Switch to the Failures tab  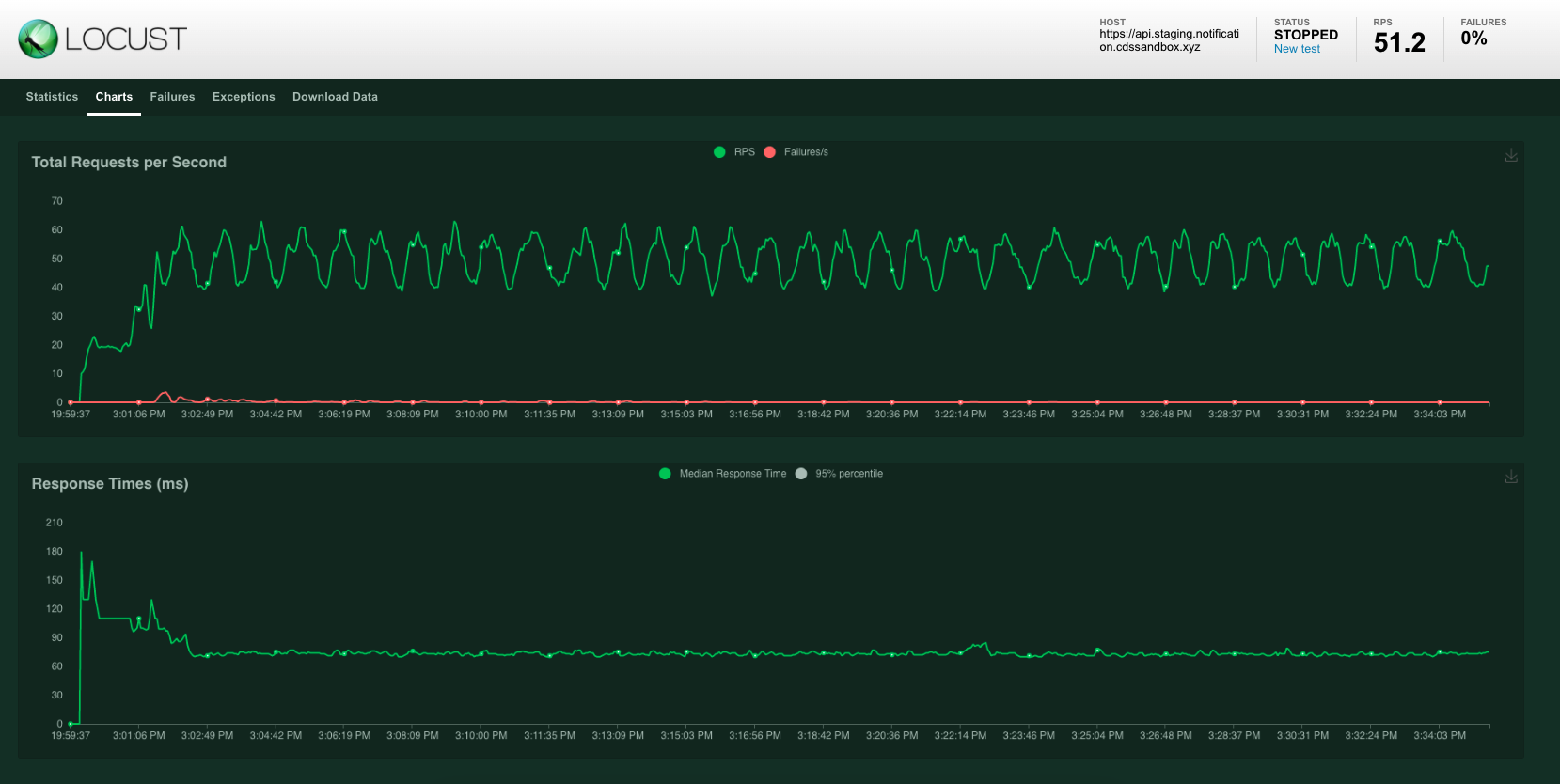(172, 97)
